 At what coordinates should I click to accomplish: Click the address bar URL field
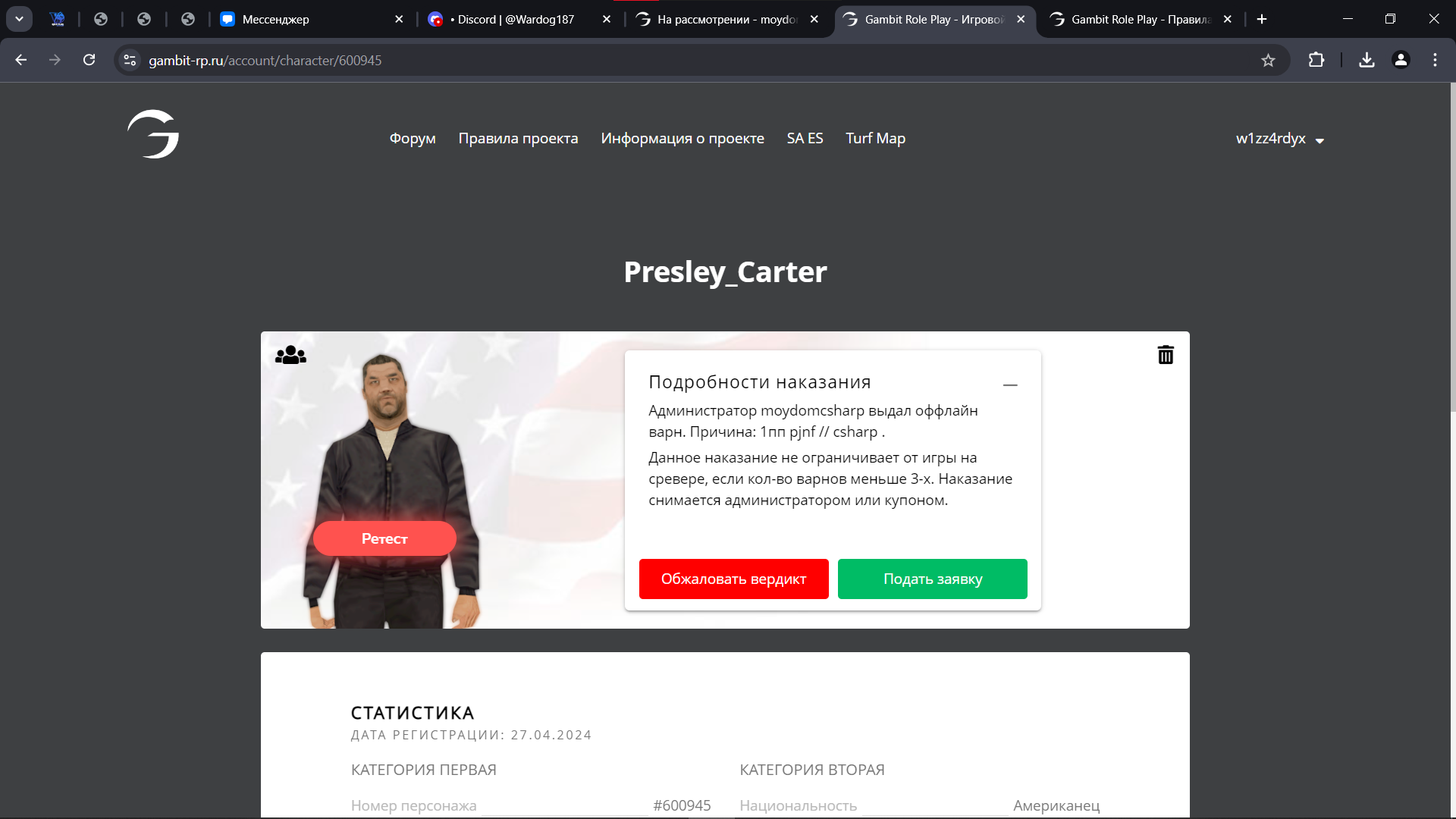(x=682, y=60)
